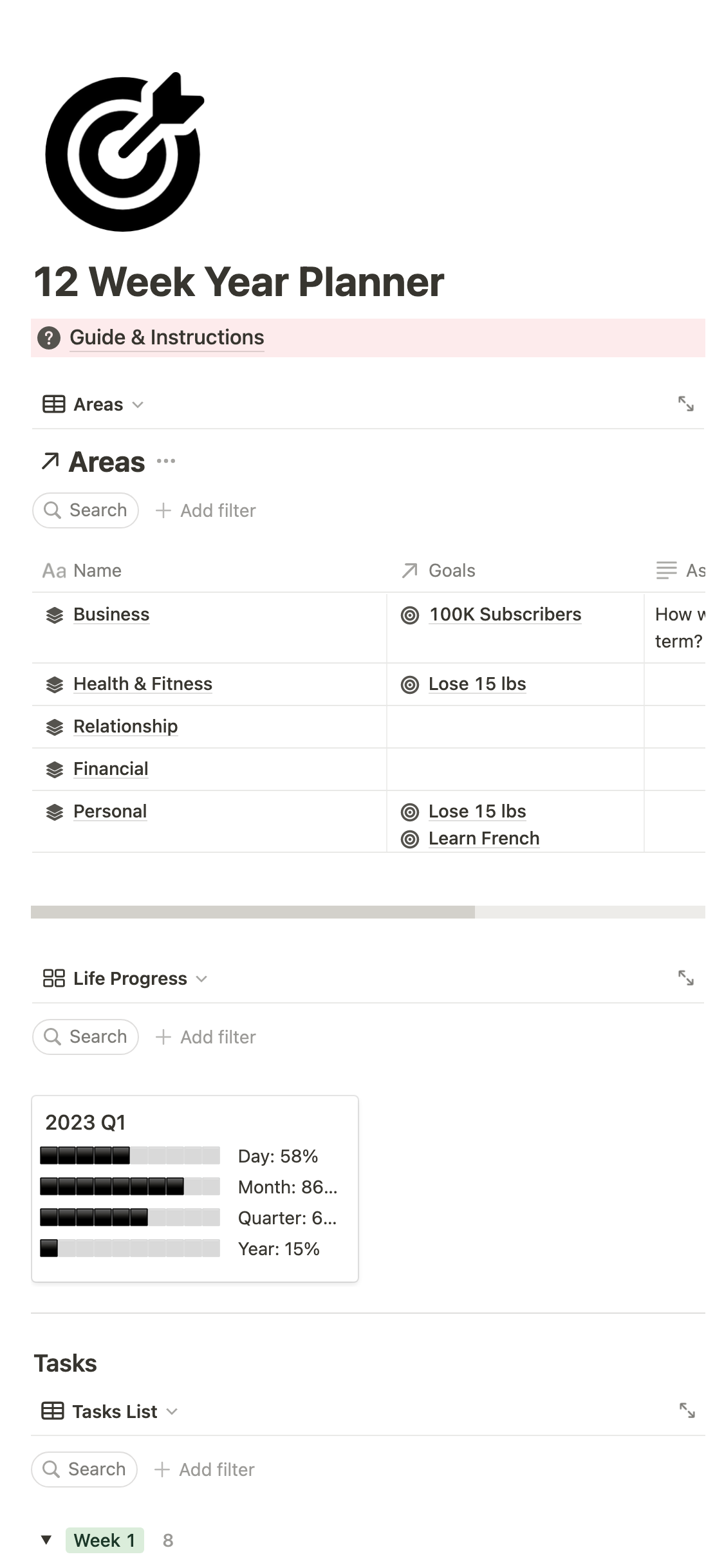724x1568 pixels.
Task: Open the Tasks List view dropdown
Action: (172, 1412)
